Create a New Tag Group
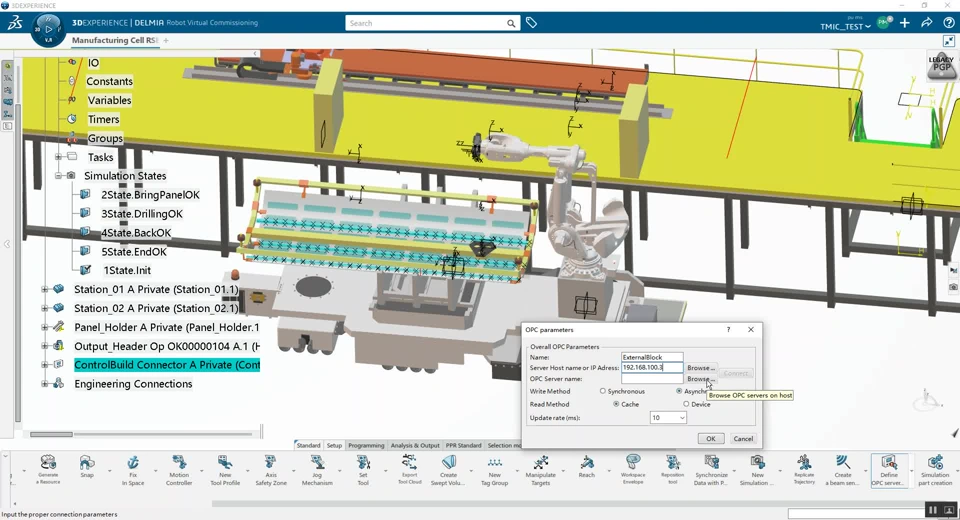Viewport: 960px width, 520px height. point(495,469)
